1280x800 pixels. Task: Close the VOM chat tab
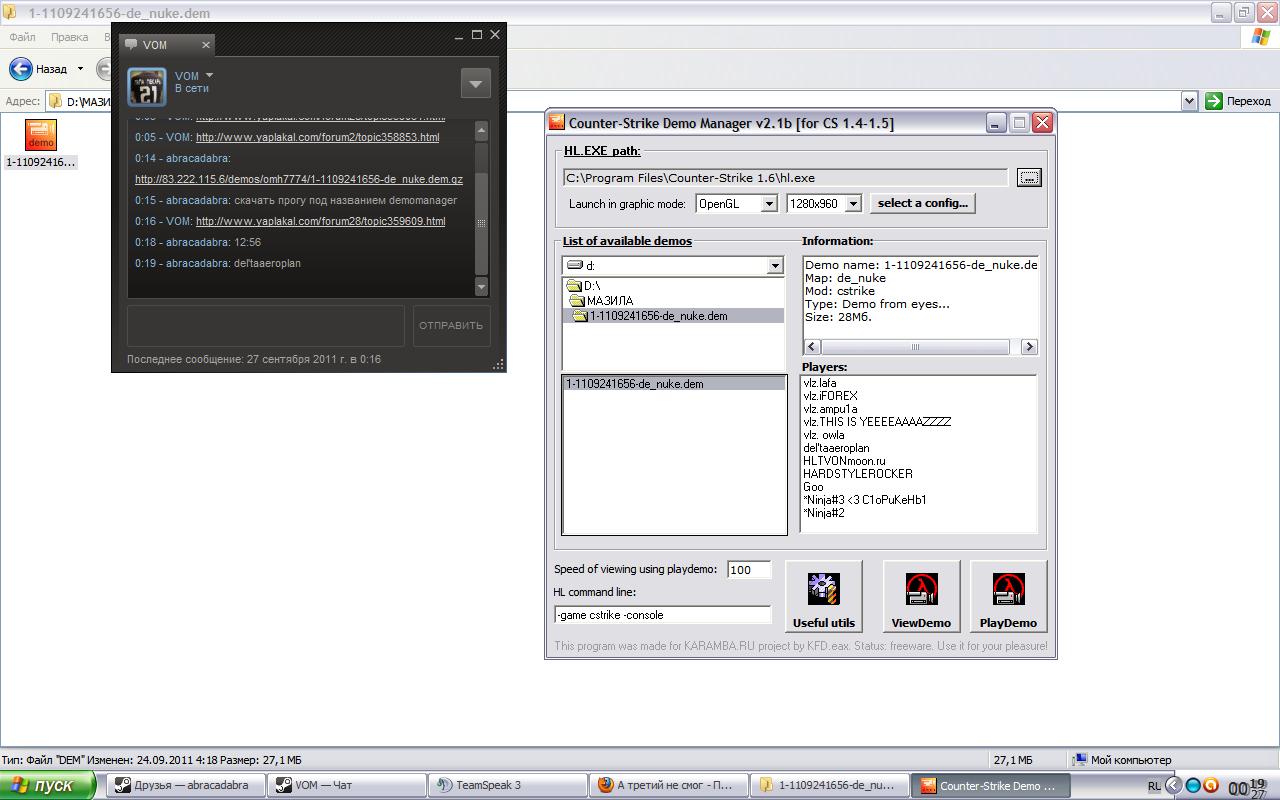pos(206,45)
